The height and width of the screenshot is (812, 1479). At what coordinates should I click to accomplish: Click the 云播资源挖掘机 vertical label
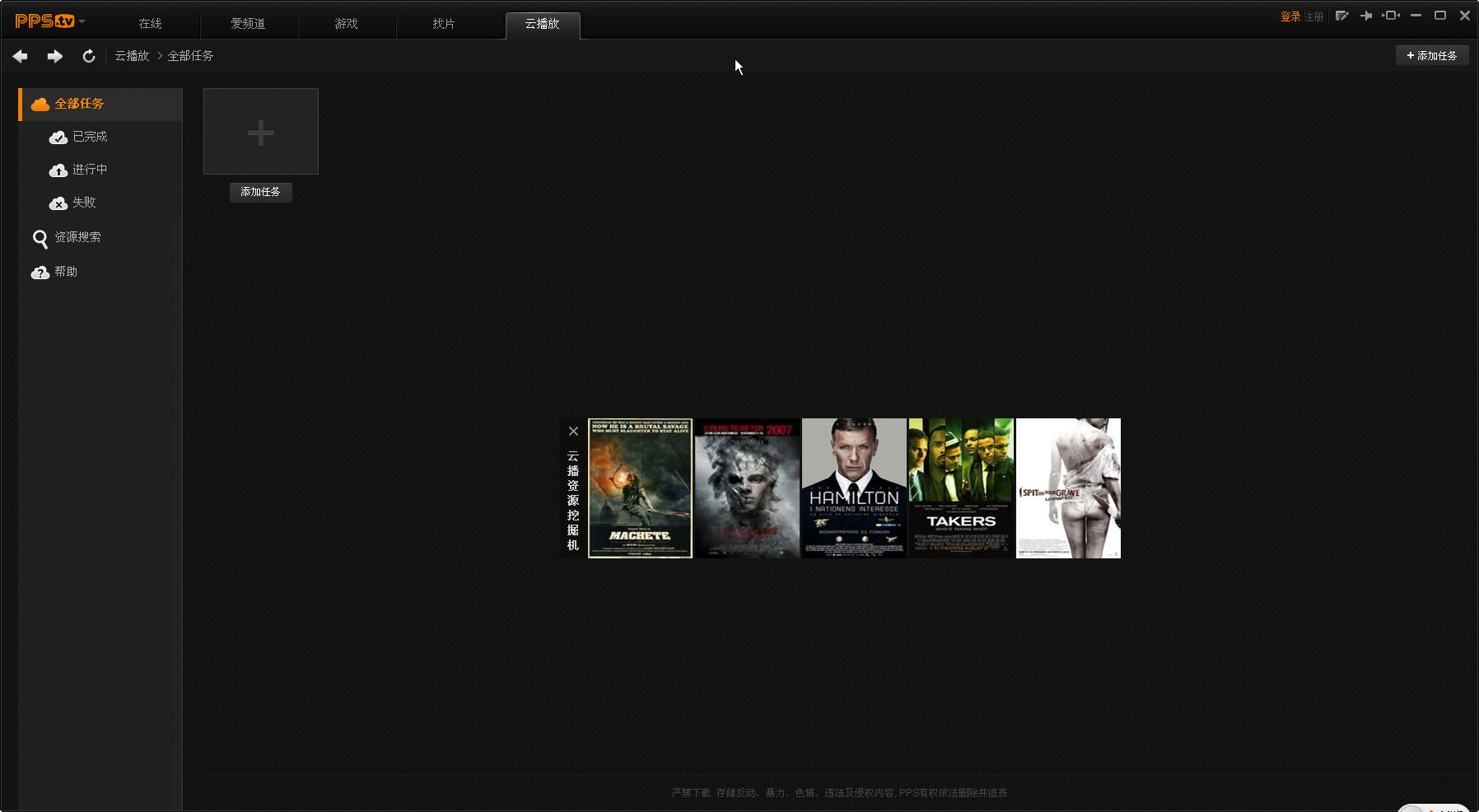pos(573,500)
